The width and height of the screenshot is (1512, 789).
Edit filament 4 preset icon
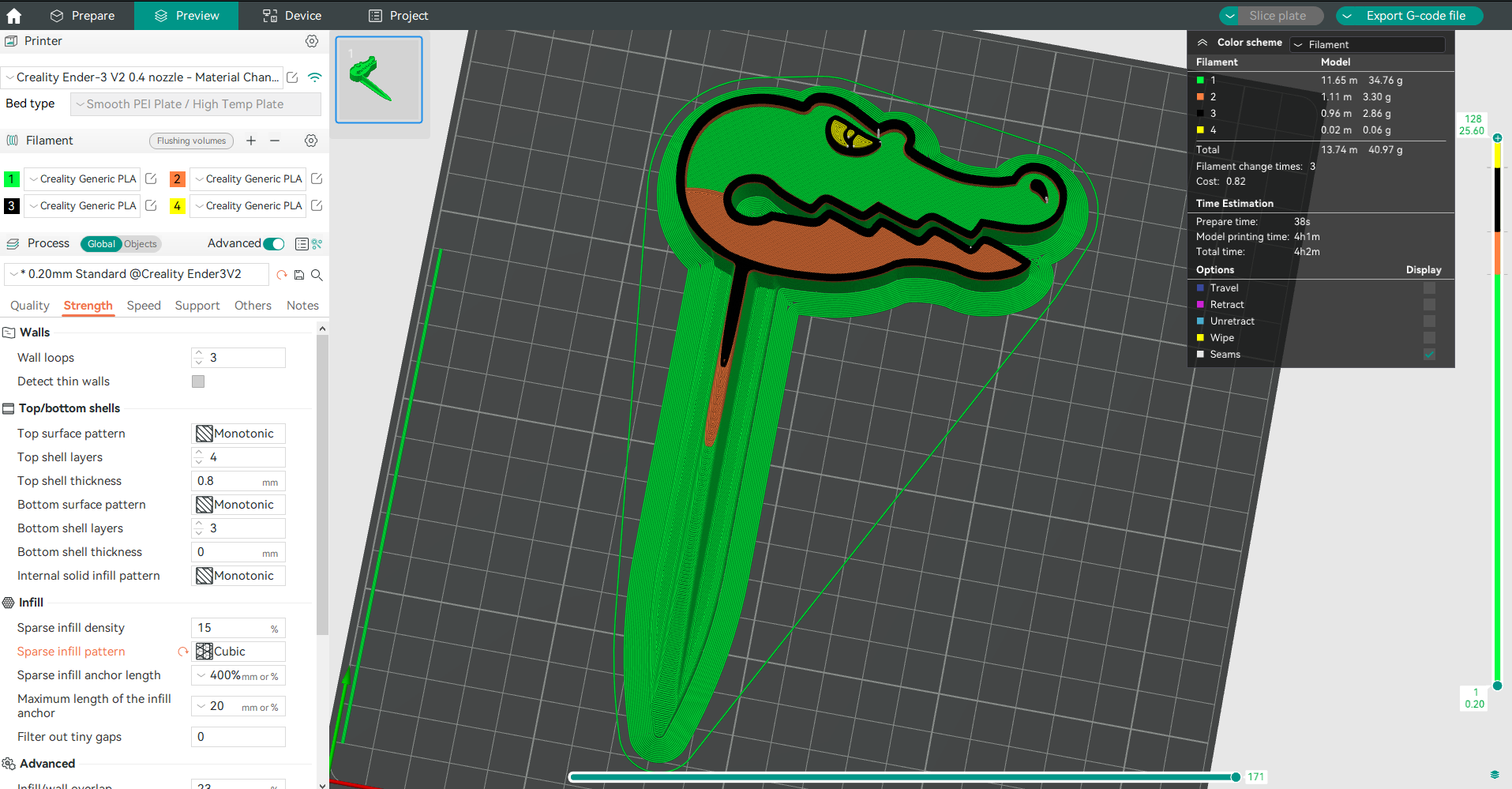click(x=317, y=205)
